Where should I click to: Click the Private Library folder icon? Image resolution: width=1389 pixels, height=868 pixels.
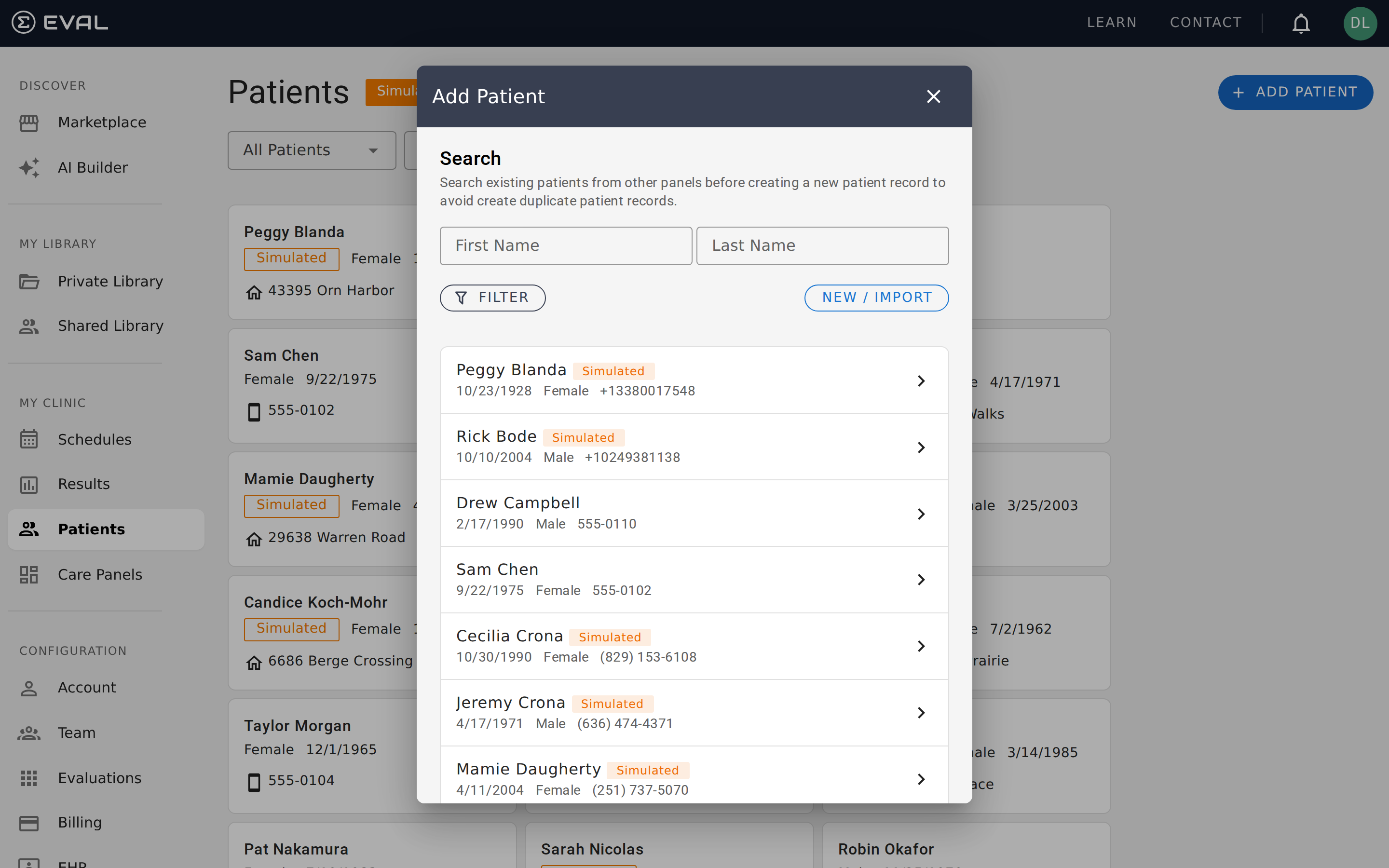point(30,281)
